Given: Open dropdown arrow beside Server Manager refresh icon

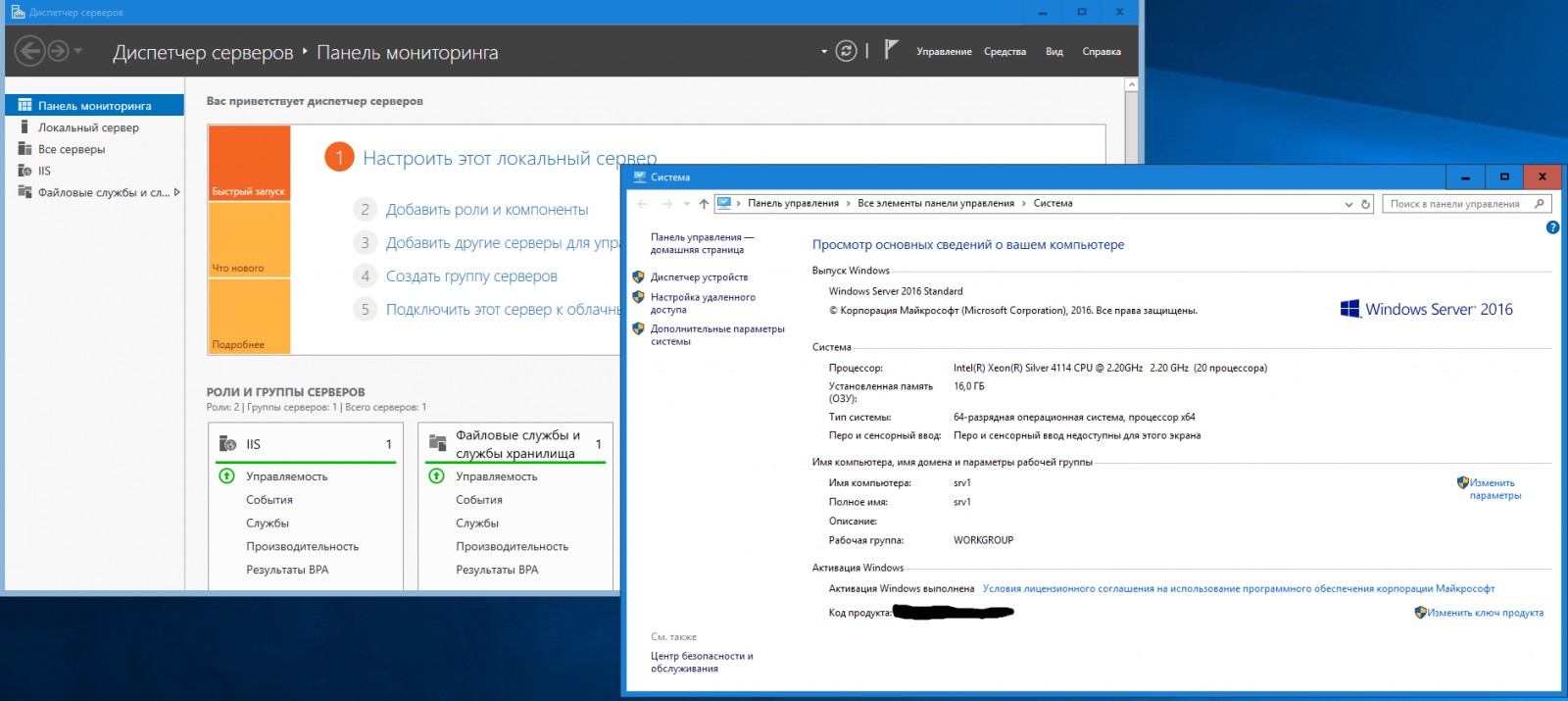Looking at the screenshot, I should (x=824, y=51).
